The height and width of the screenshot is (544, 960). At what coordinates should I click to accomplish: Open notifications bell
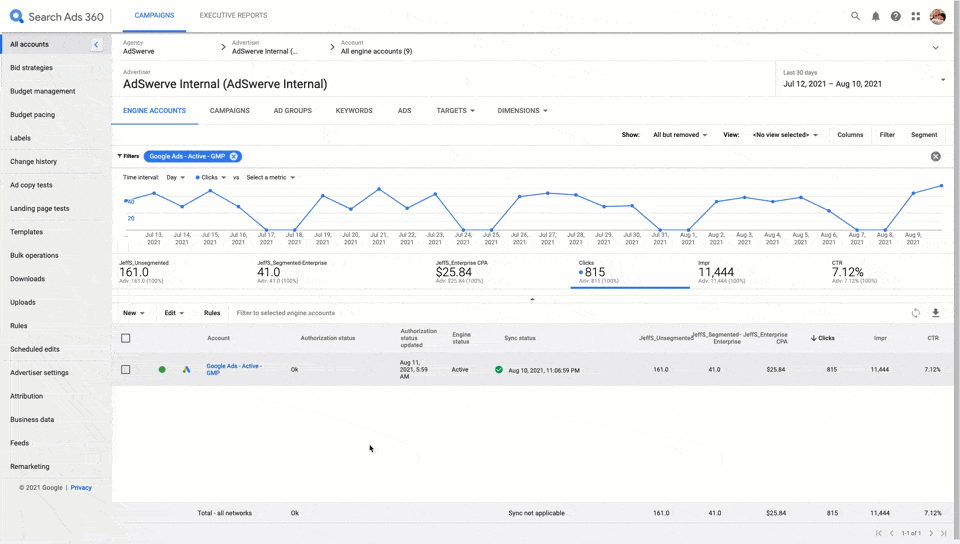(876, 17)
